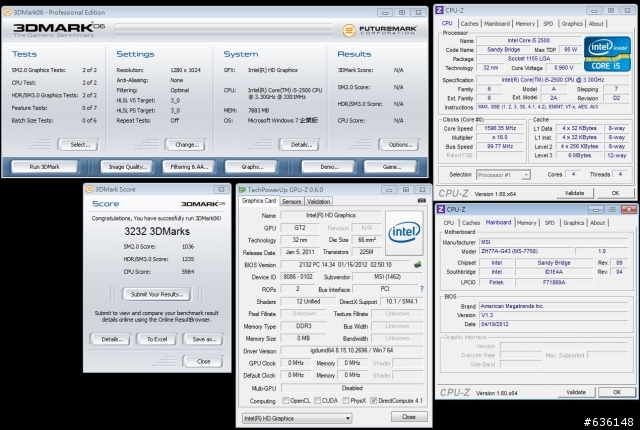Click the Bus Interface question mark in GPU-Z
Screen dimensions: 640x430
tap(422, 289)
